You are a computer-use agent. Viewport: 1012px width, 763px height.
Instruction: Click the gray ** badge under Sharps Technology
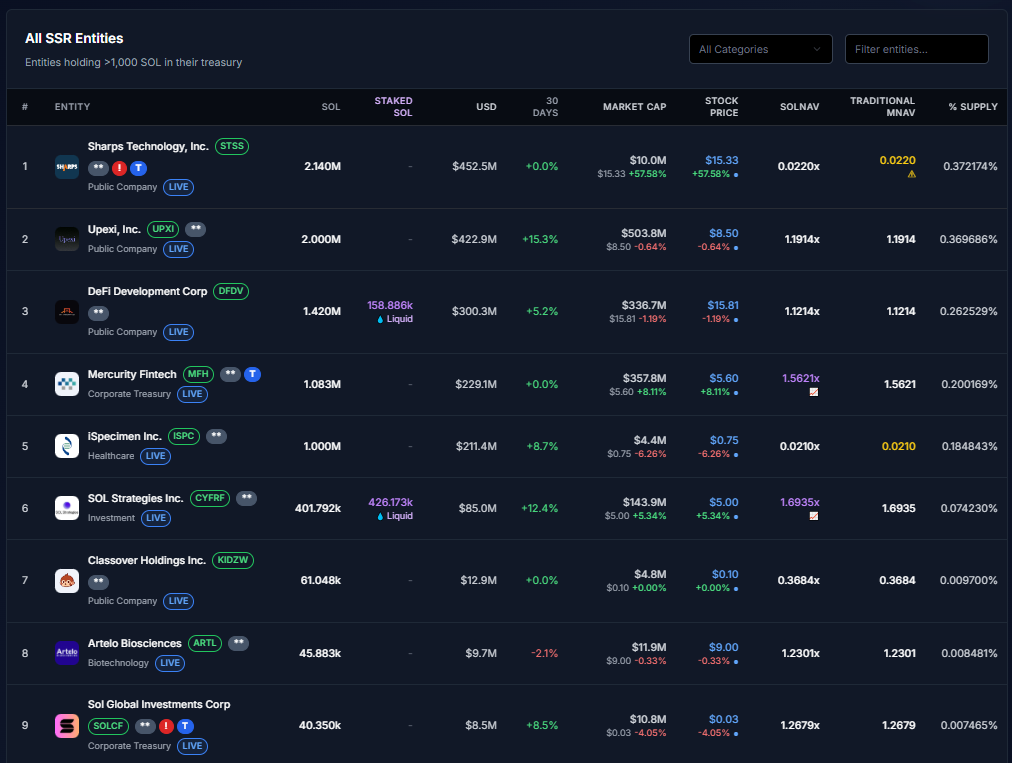click(x=98, y=168)
